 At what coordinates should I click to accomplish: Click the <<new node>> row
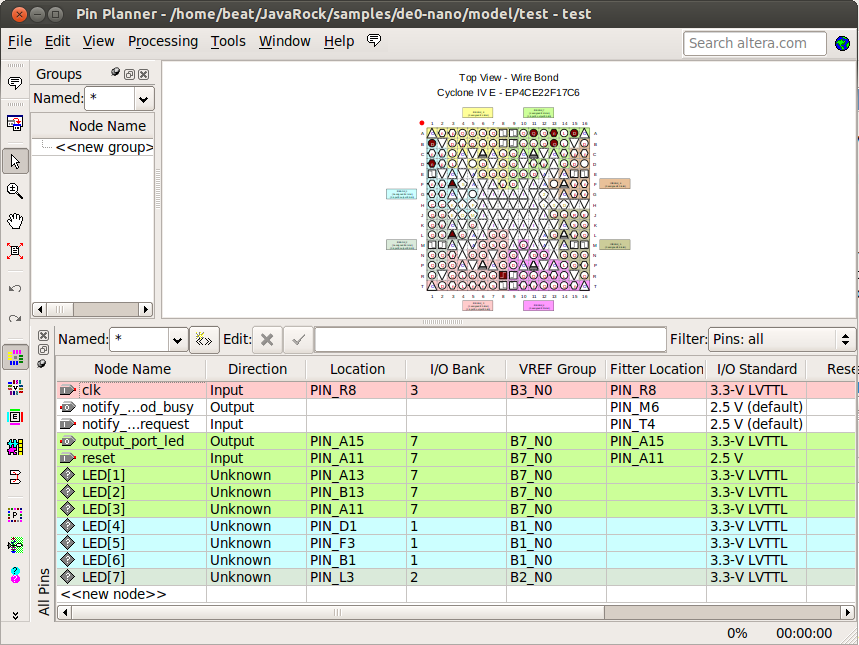click(x=114, y=594)
